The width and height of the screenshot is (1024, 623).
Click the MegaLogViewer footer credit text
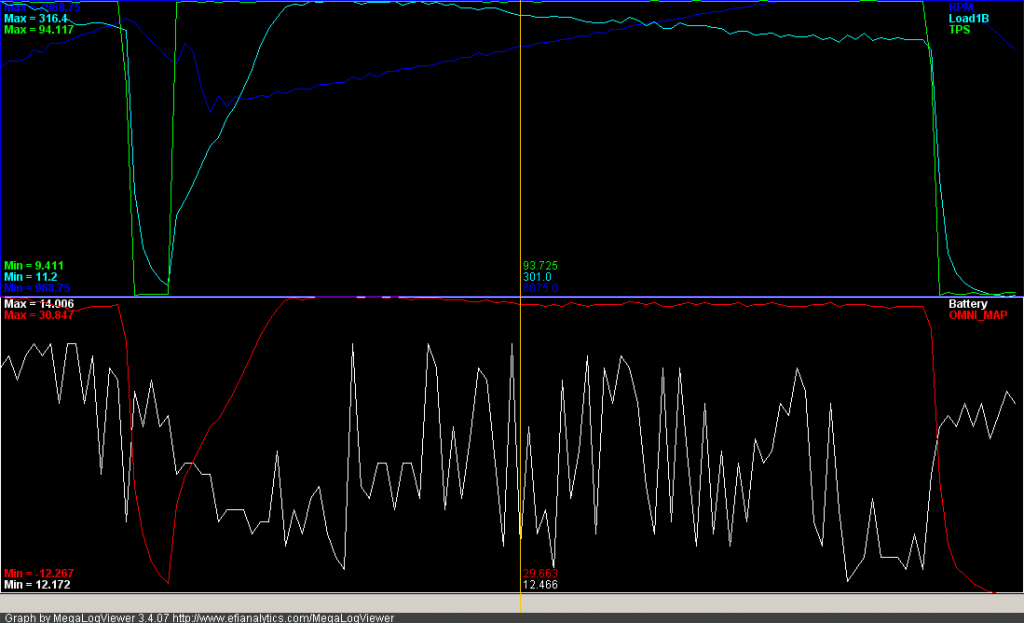pyautogui.click(x=199, y=617)
